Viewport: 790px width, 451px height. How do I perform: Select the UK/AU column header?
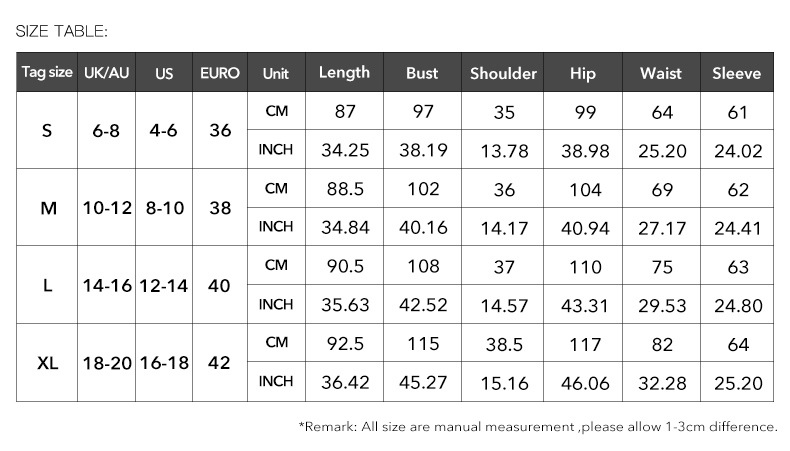pyautogui.click(x=105, y=73)
